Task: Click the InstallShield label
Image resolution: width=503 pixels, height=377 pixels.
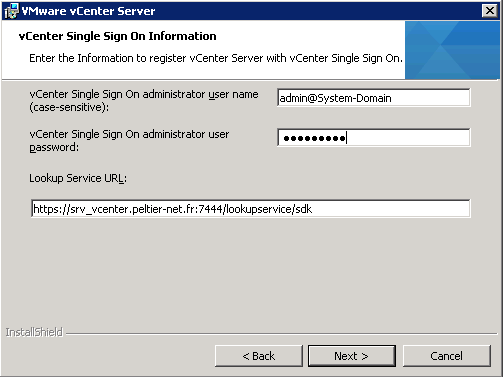Action: (x=34, y=332)
